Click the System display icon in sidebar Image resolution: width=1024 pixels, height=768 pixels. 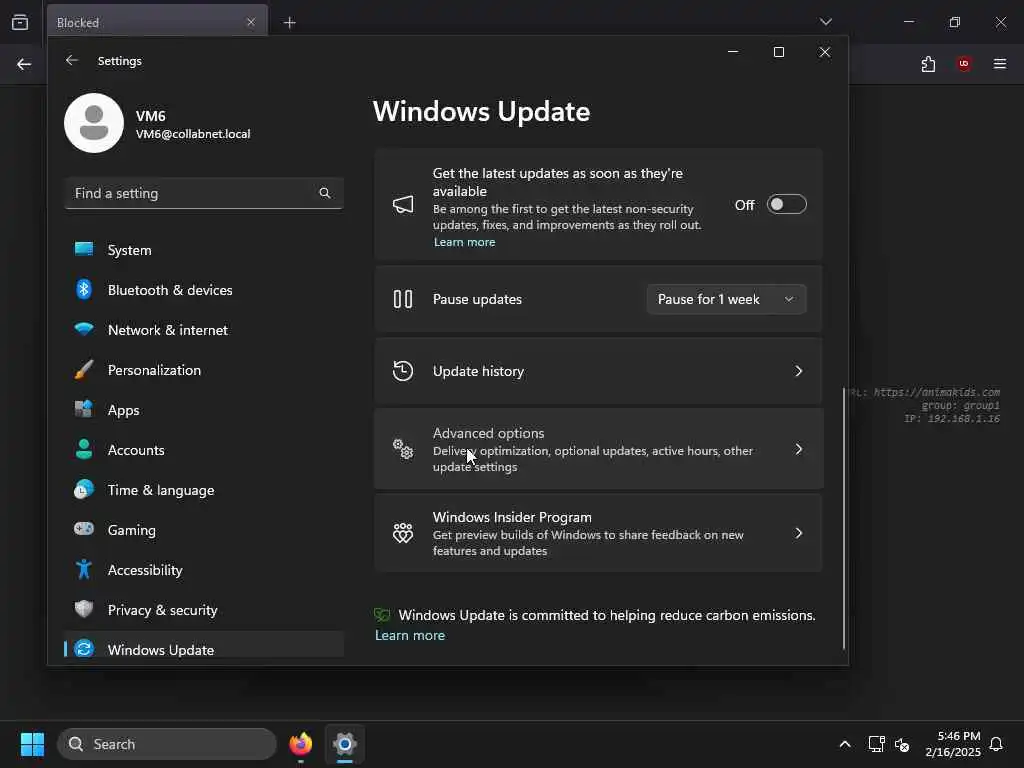pos(84,249)
